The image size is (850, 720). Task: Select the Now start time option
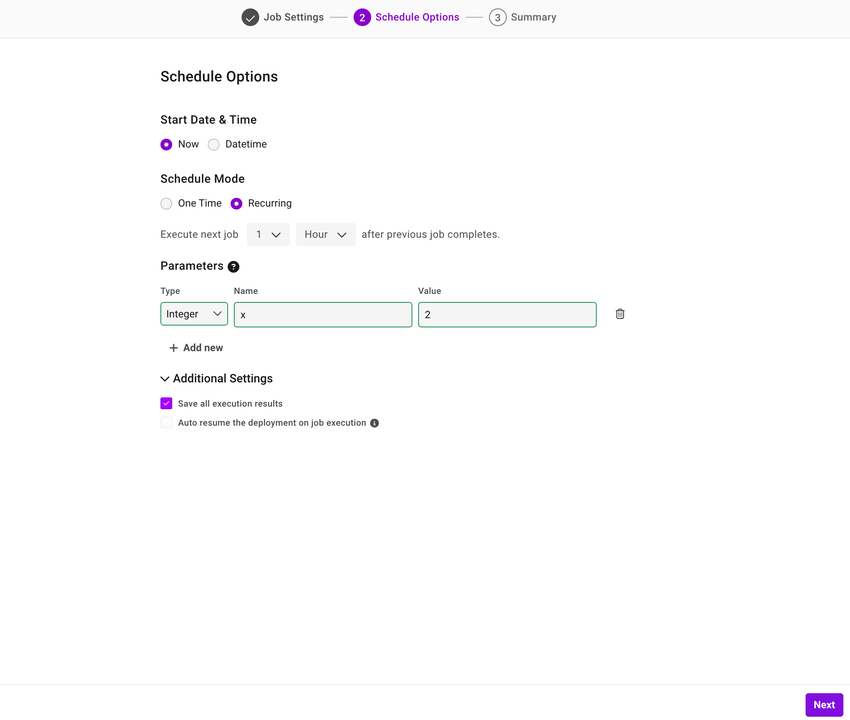166,144
